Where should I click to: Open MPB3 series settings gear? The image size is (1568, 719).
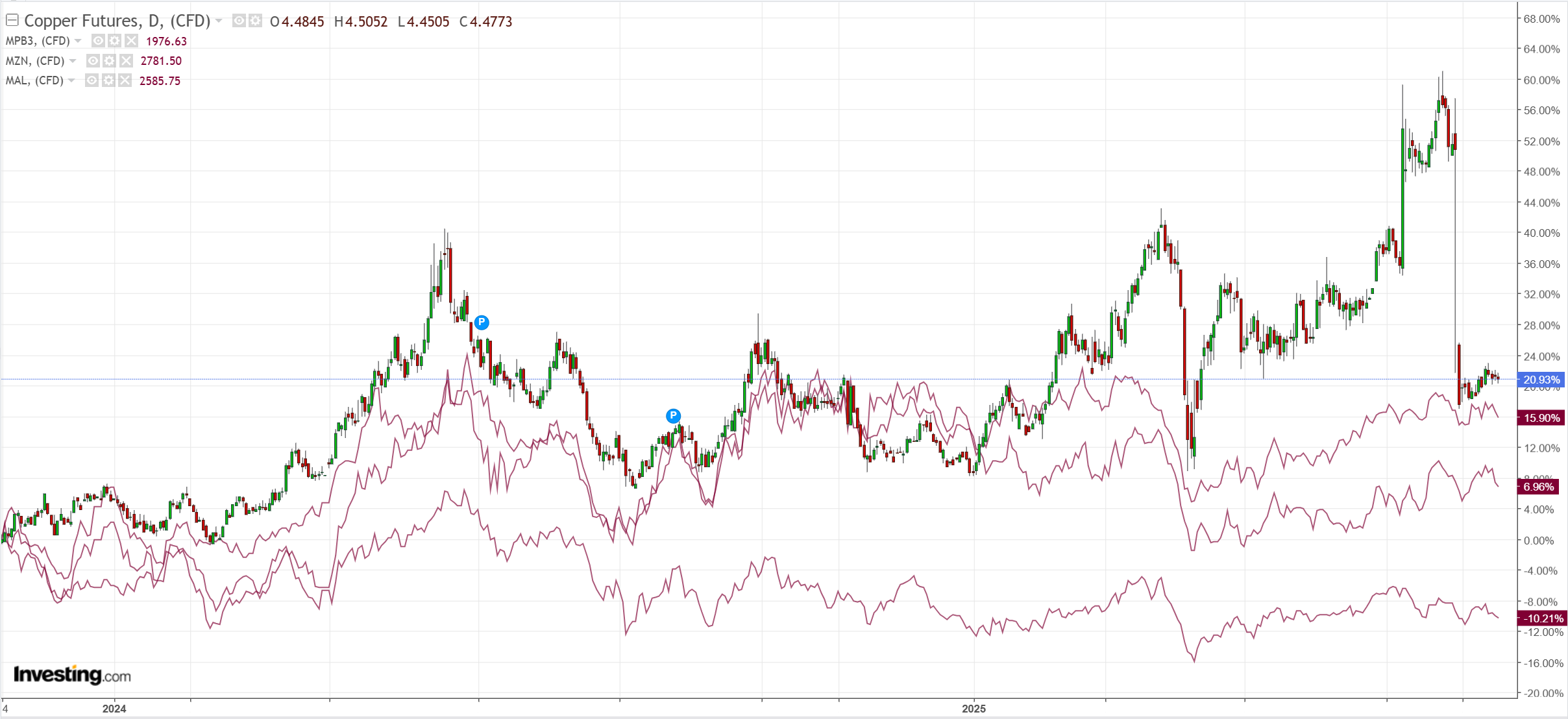click(115, 41)
